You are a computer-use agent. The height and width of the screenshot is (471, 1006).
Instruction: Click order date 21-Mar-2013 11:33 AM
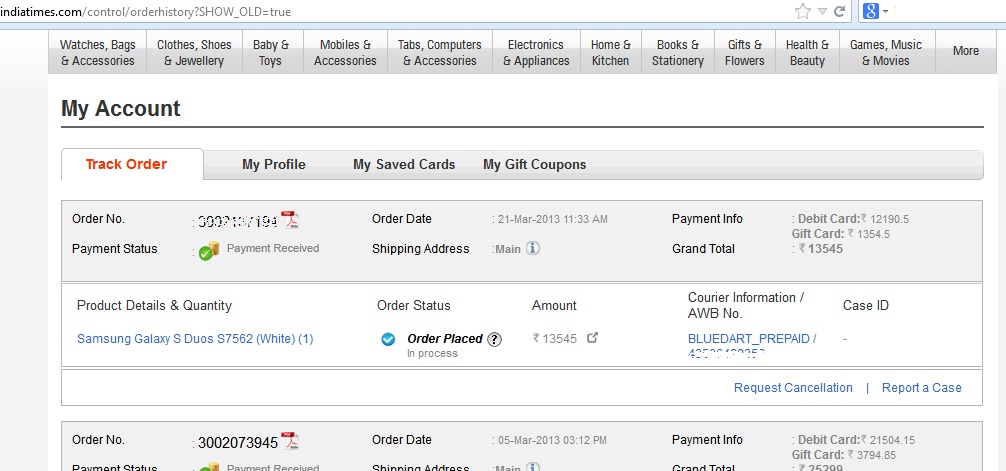(x=552, y=219)
